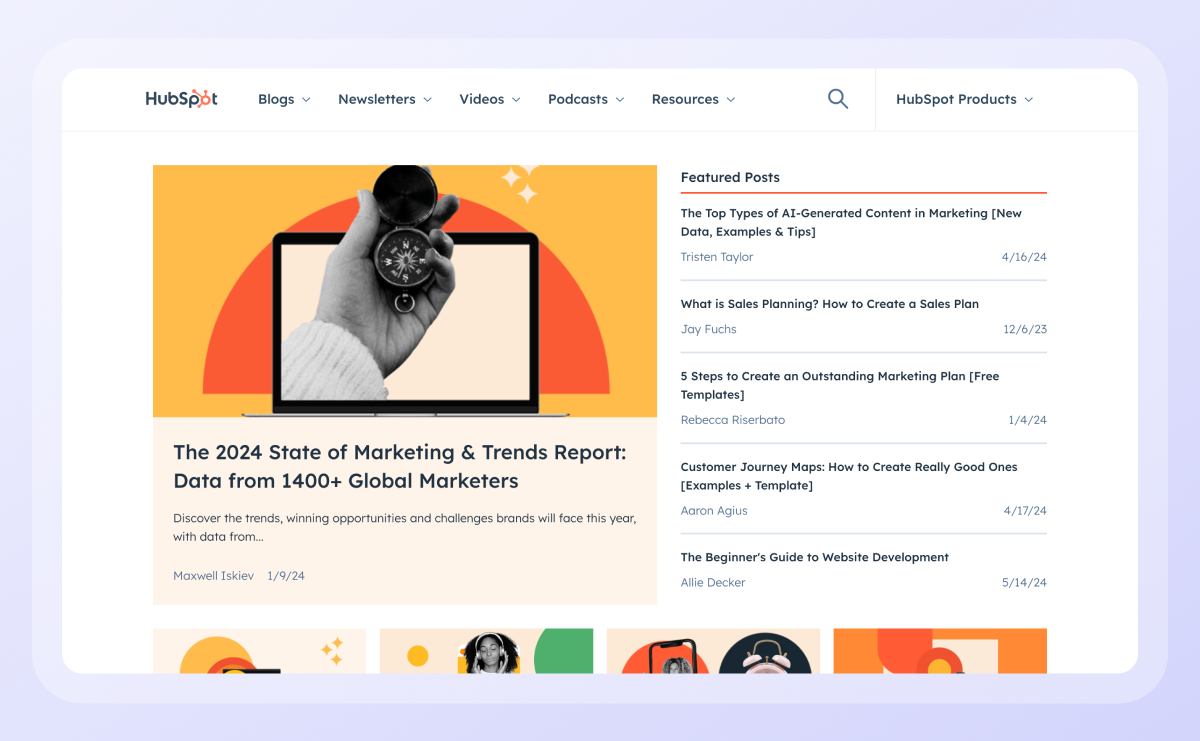Screen dimensions: 1200x741
Task: Open AI-Generated Content in Marketing post
Action: 851,222
